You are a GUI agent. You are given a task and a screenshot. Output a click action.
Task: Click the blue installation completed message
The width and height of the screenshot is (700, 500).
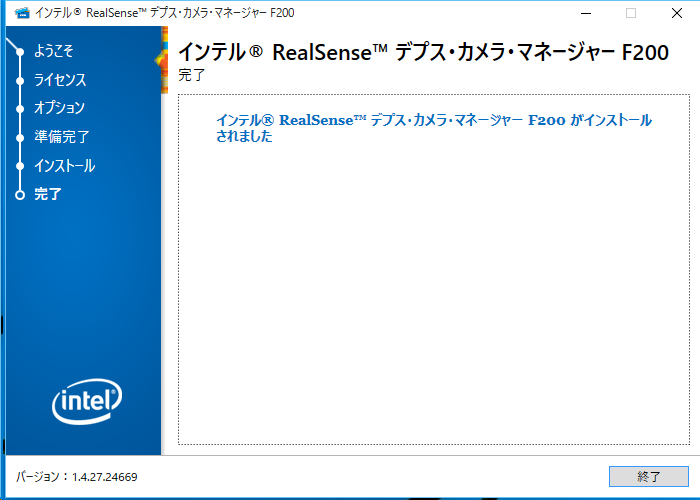[x=434, y=128]
